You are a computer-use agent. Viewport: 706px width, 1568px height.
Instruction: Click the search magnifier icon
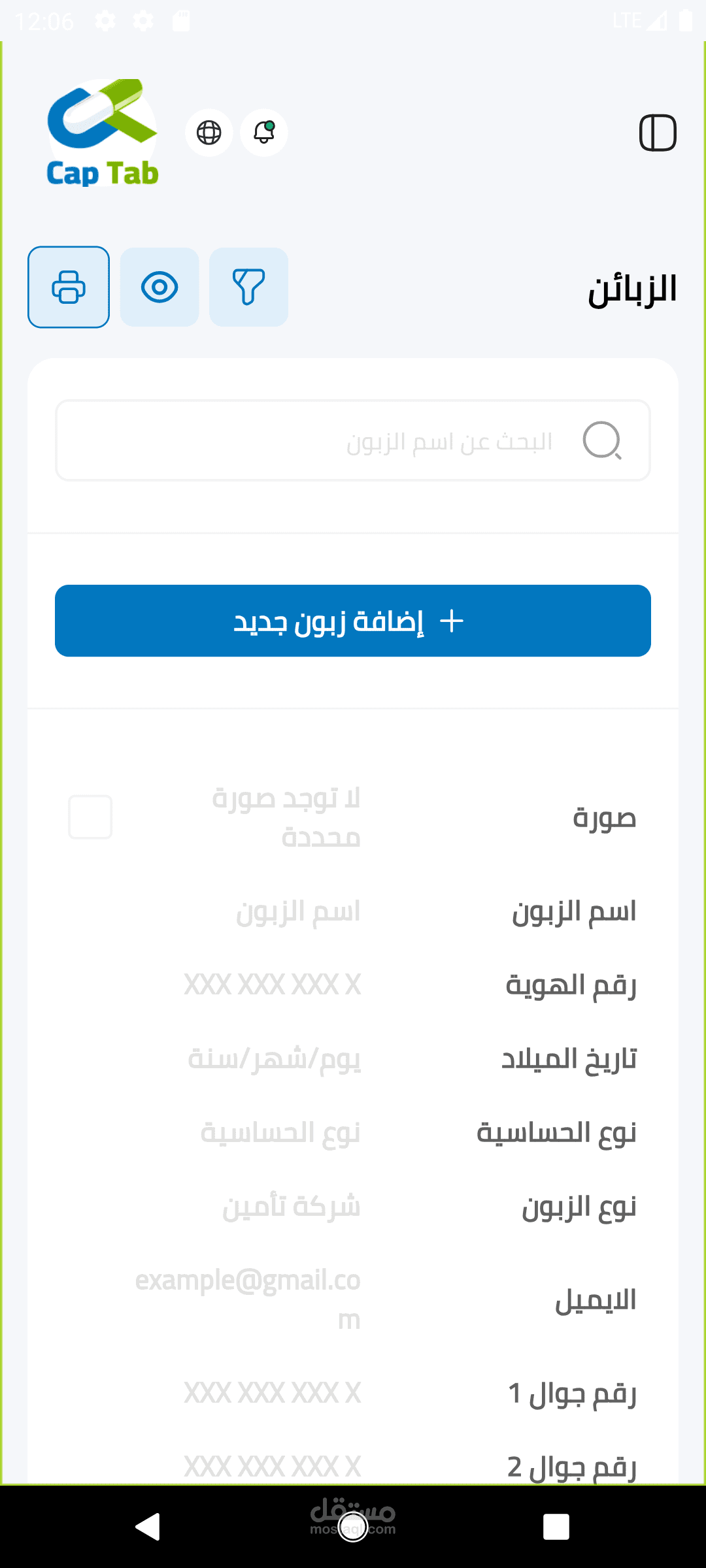coord(601,440)
